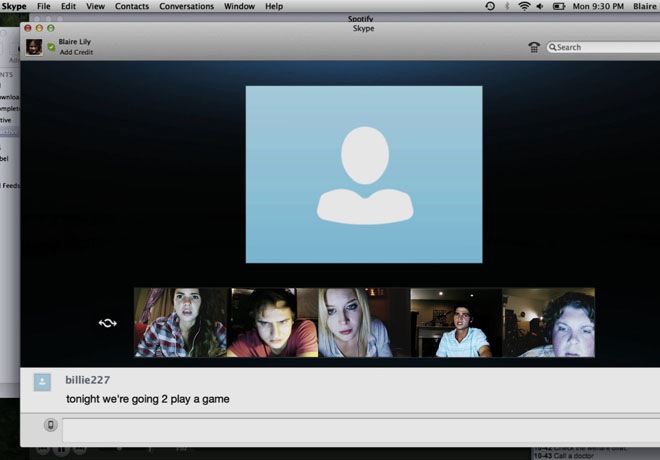Image resolution: width=660 pixels, height=460 pixels.
Task: Click the Blaire Lily profile picture
Action: (33, 46)
